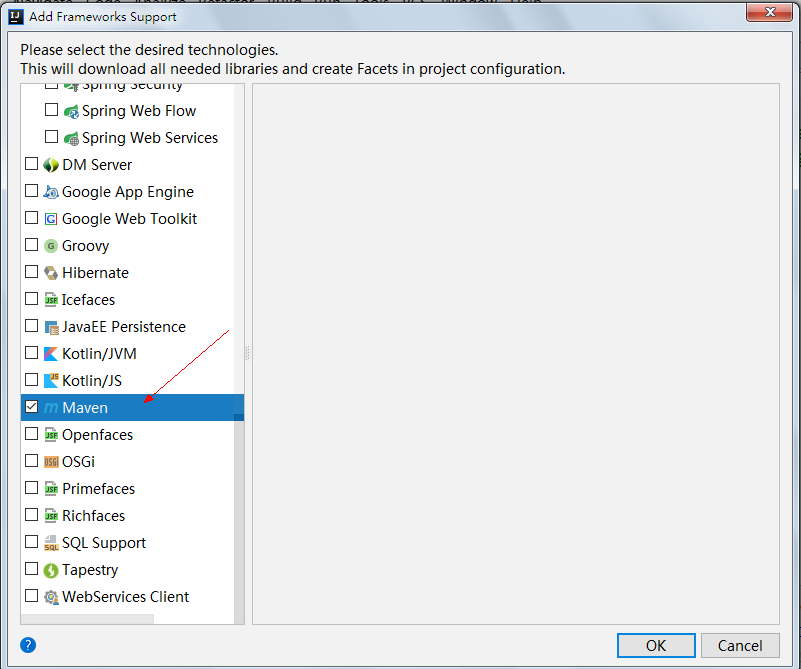The width and height of the screenshot is (801, 669).
Task: Tick the Richfaces checkbox
Action: 32,515
